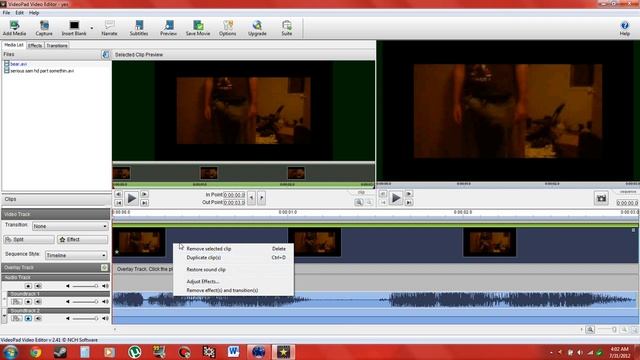
Task: Click the Upgrade toolbar icon
Action: [257, 28]
